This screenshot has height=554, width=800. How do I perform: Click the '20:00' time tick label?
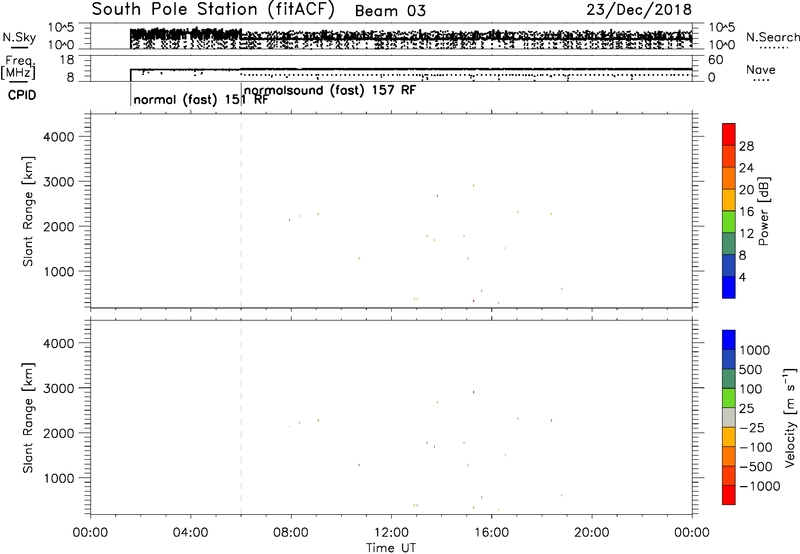(x=592, y=533)
